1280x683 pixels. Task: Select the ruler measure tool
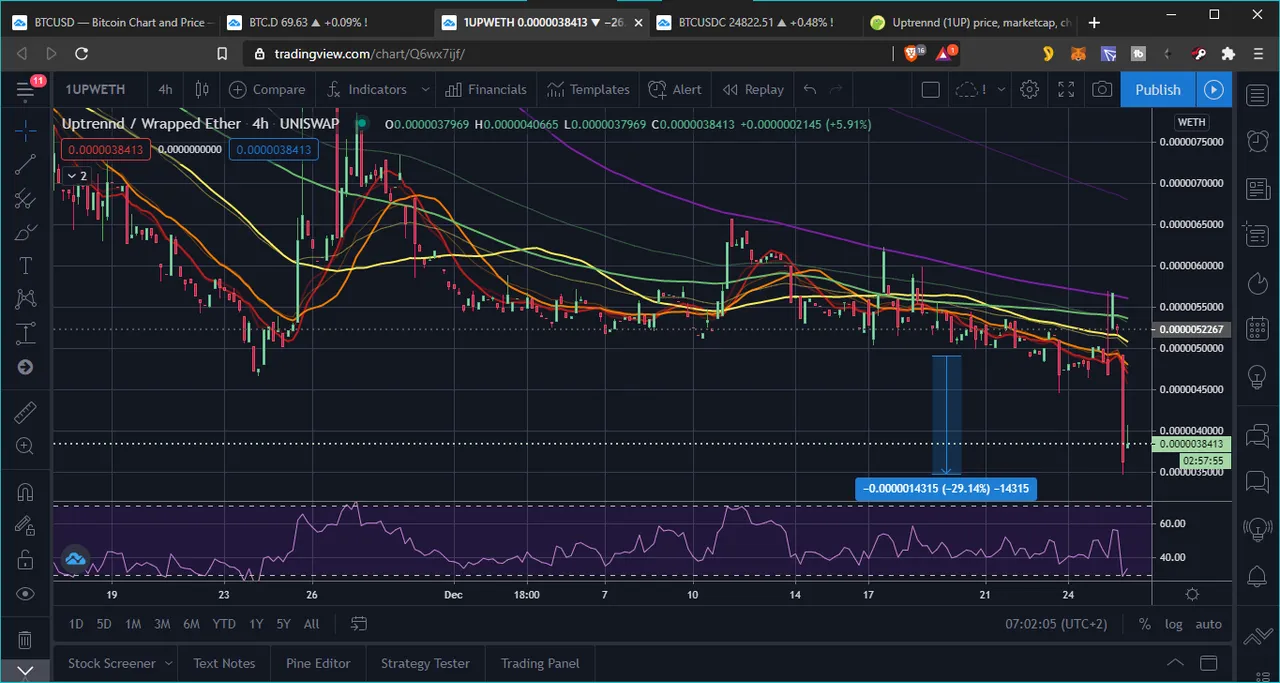pyautogui.click(x=26, y=412)
